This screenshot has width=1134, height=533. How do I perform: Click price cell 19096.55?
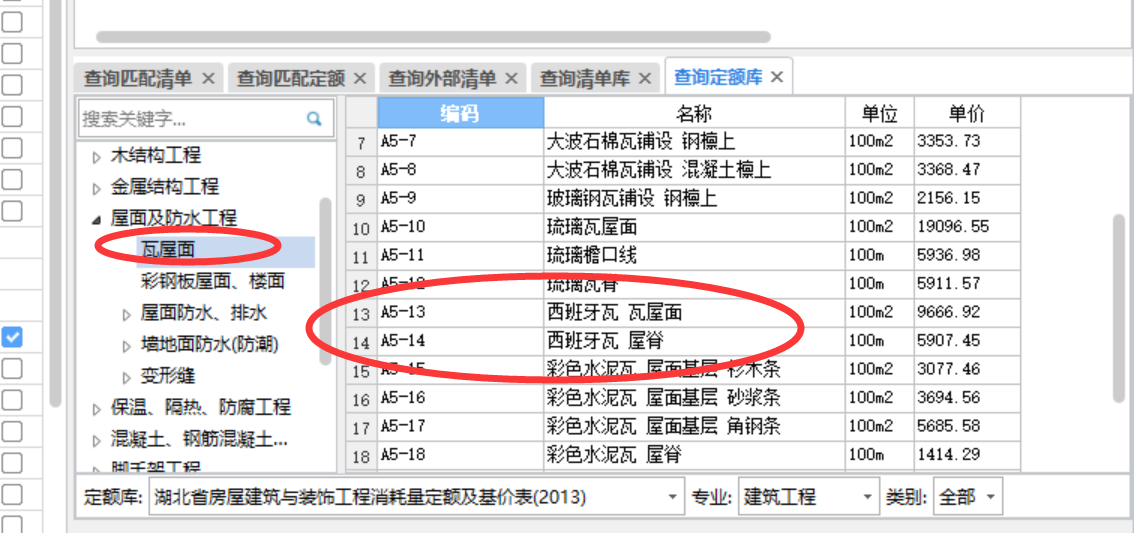(x=967, y=227)
